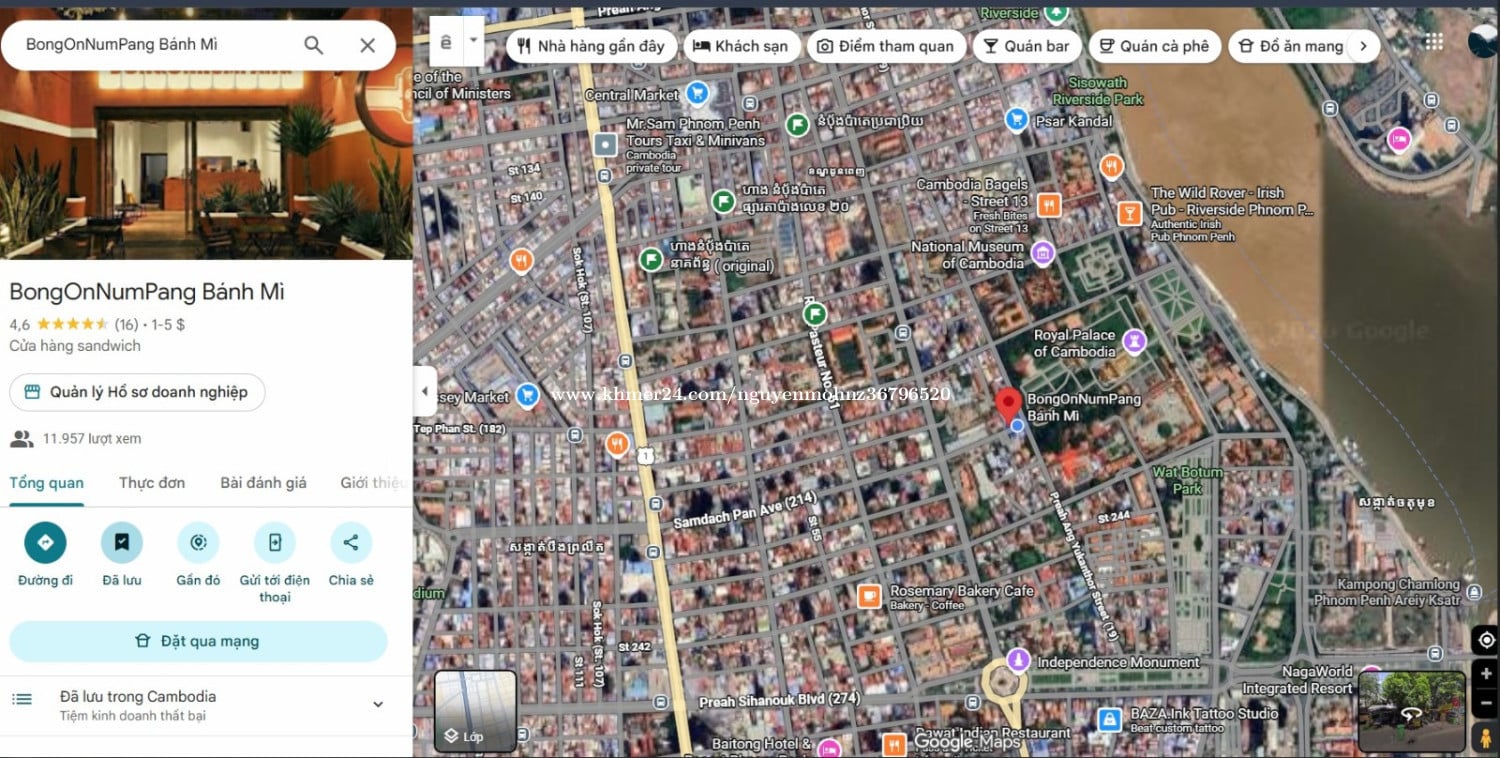Image resolution: width=1500 pixels, height=758 pixels.
Task: Filter map by Nhà hàng gần đây
Action: 591,46
